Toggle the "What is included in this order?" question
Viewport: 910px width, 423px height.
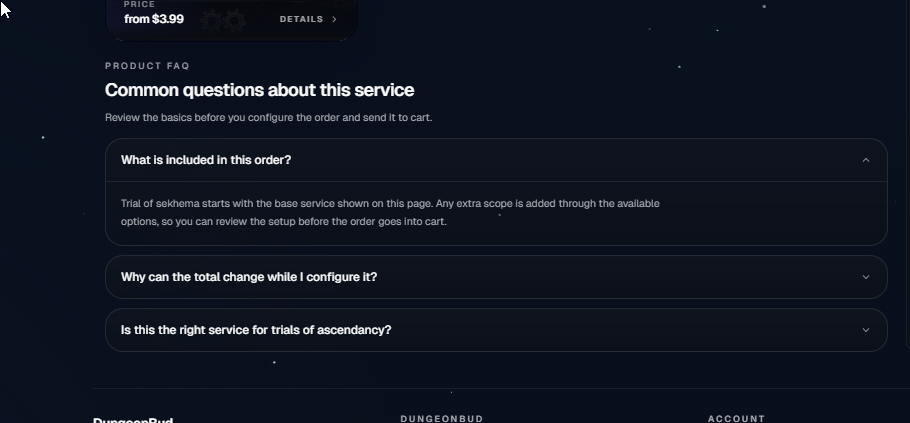coord(206,160)
